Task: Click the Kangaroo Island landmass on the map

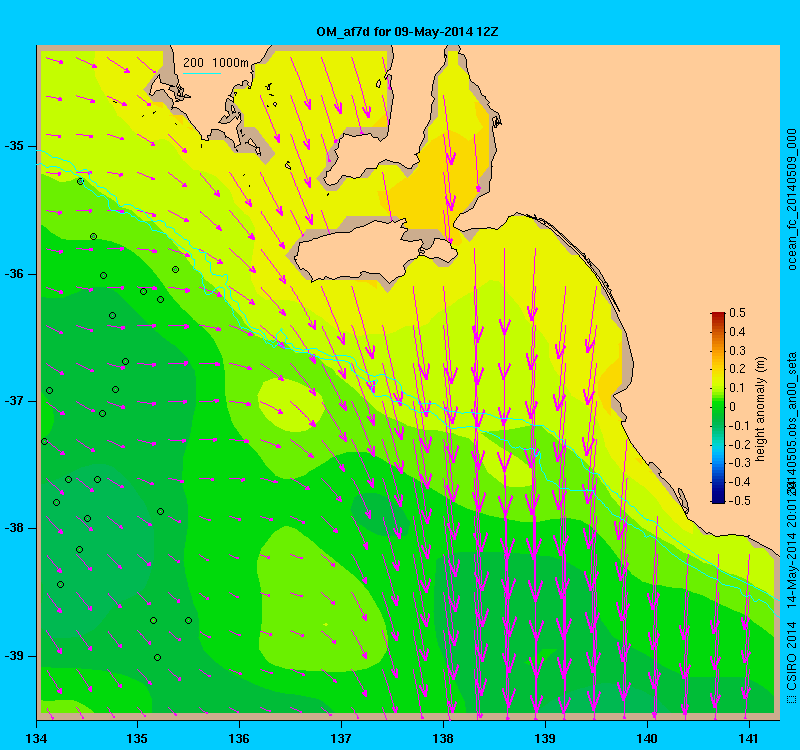Action: pyautogui.click(x=357, y=253)
